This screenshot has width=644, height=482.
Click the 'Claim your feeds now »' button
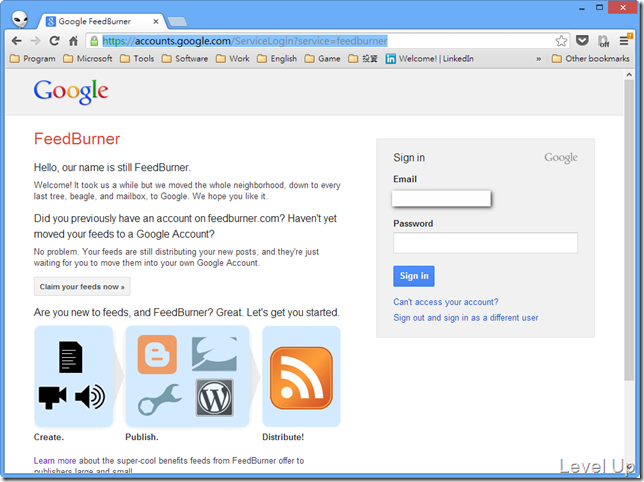click(x=82, y=287)
